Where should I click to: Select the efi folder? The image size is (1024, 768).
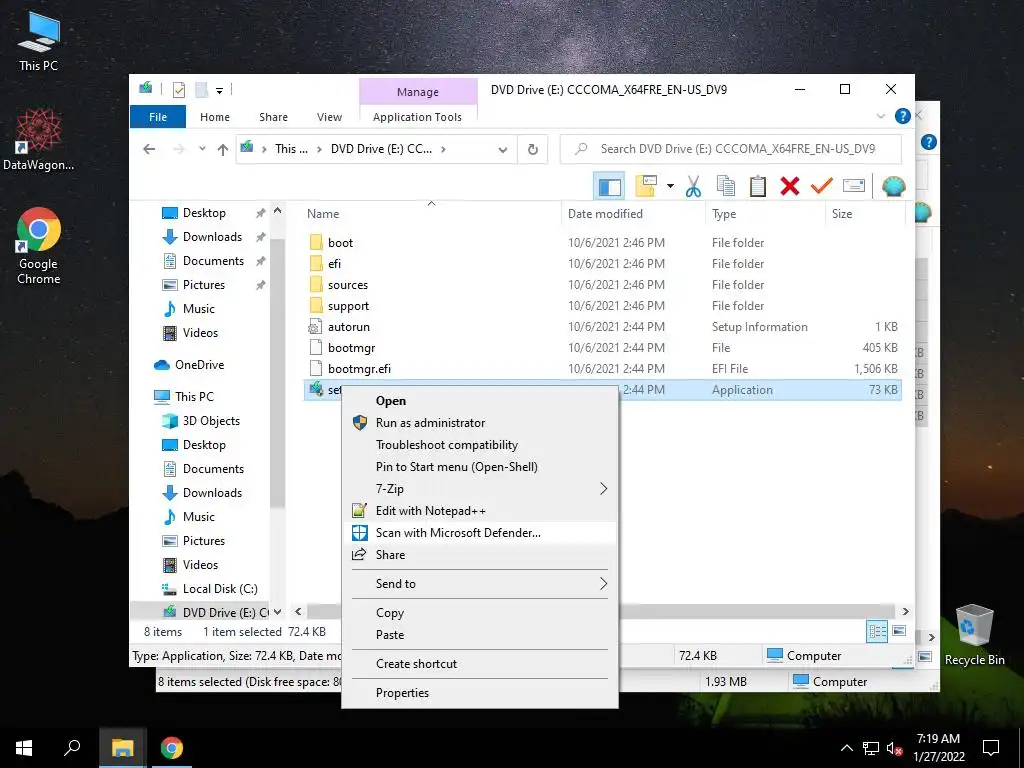pos(334,264)
